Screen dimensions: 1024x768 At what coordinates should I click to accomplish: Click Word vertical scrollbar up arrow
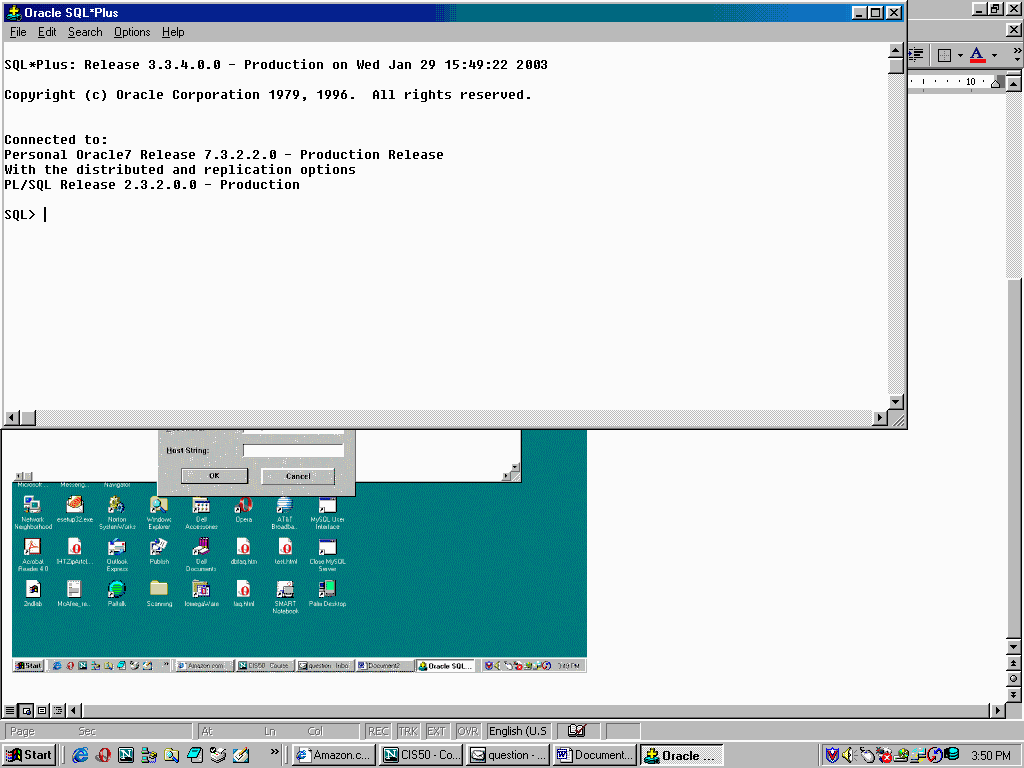click(x=1014, y=84)
